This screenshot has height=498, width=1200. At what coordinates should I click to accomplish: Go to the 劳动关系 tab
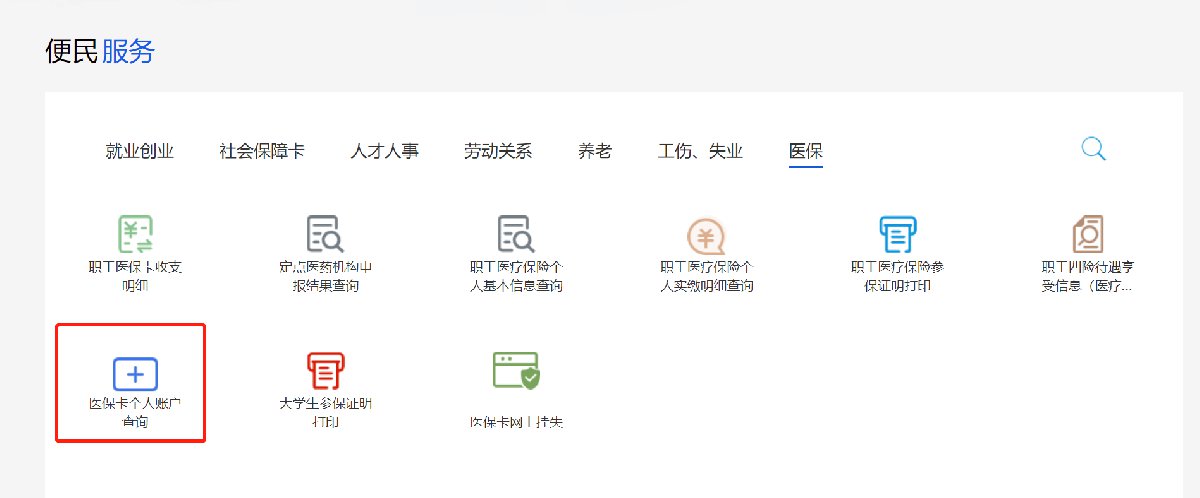(498, 152)
